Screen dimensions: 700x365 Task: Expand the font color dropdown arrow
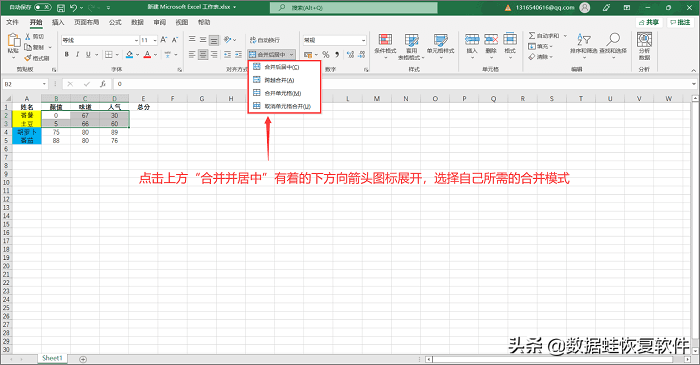[x=155, y=54]
